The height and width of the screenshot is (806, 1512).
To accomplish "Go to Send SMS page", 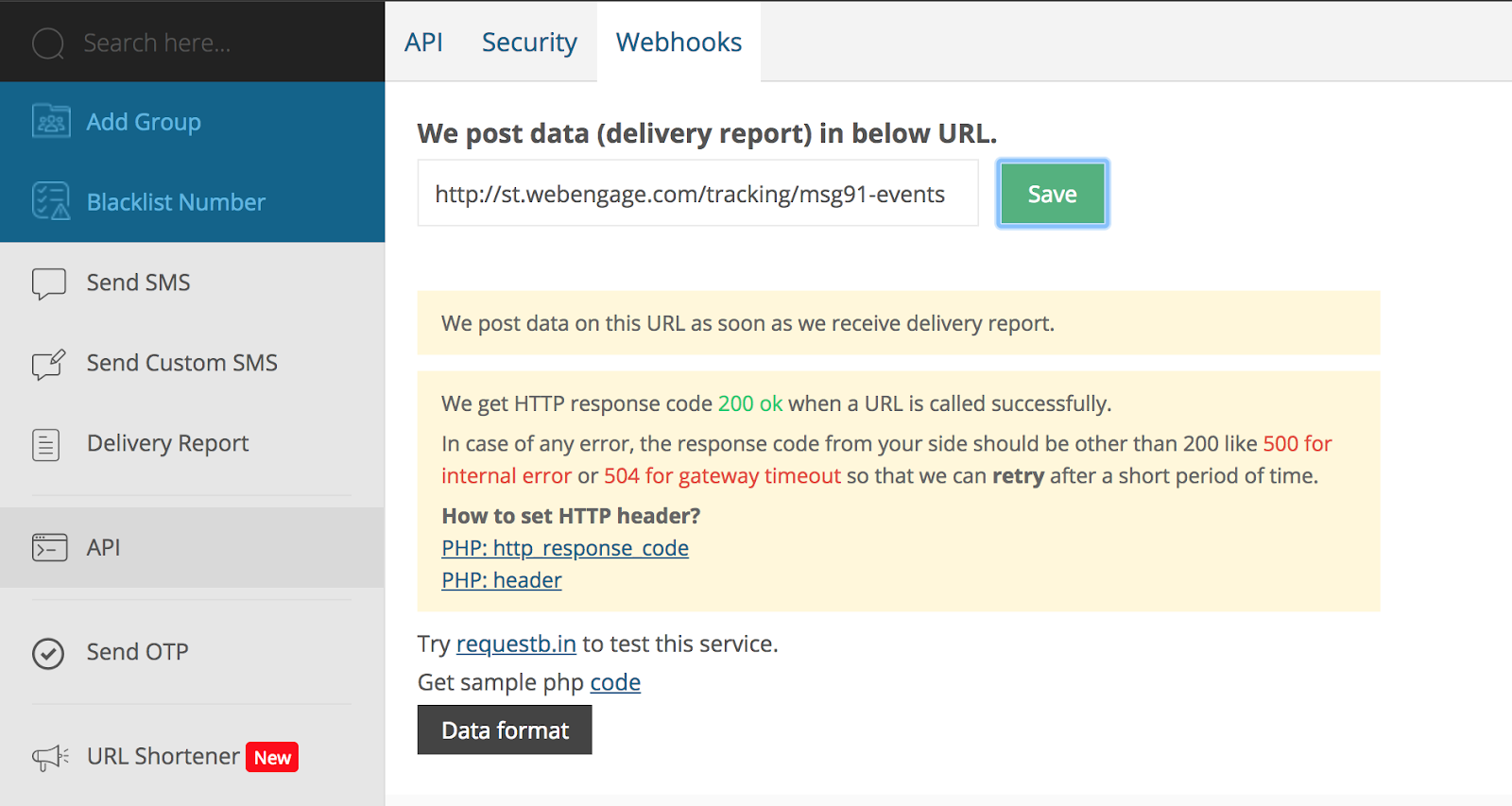I will coord(193,283).
